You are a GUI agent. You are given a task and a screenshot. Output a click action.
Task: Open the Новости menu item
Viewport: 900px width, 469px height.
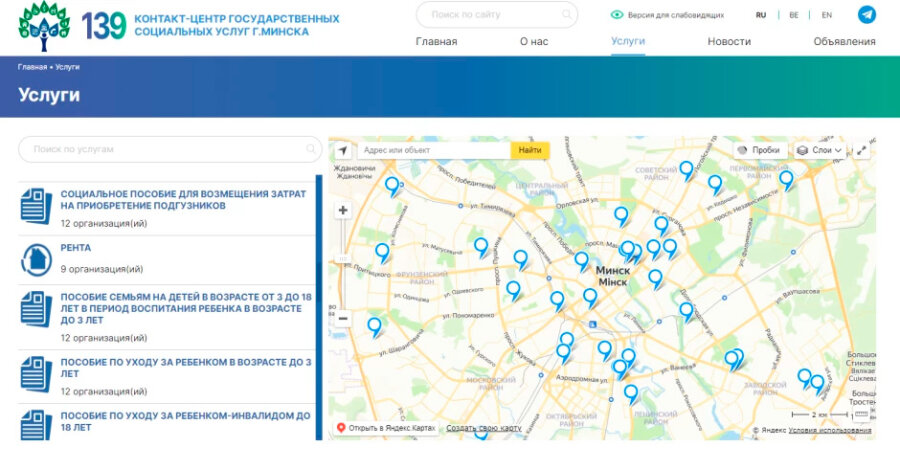(x=729, y=41)
